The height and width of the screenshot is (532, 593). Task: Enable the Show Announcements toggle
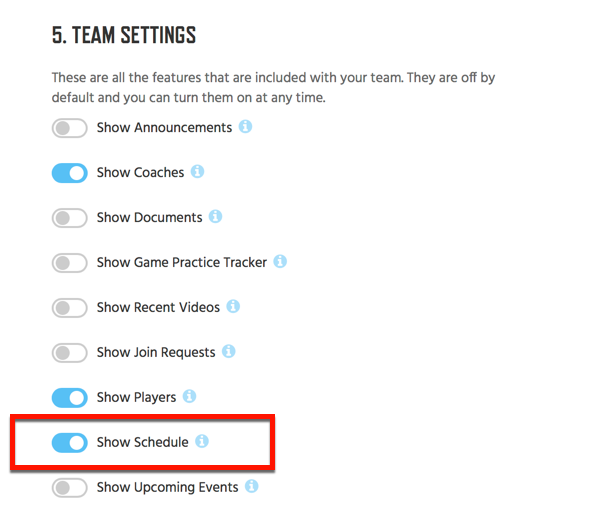pyautogui.click(x=70, y=128)
